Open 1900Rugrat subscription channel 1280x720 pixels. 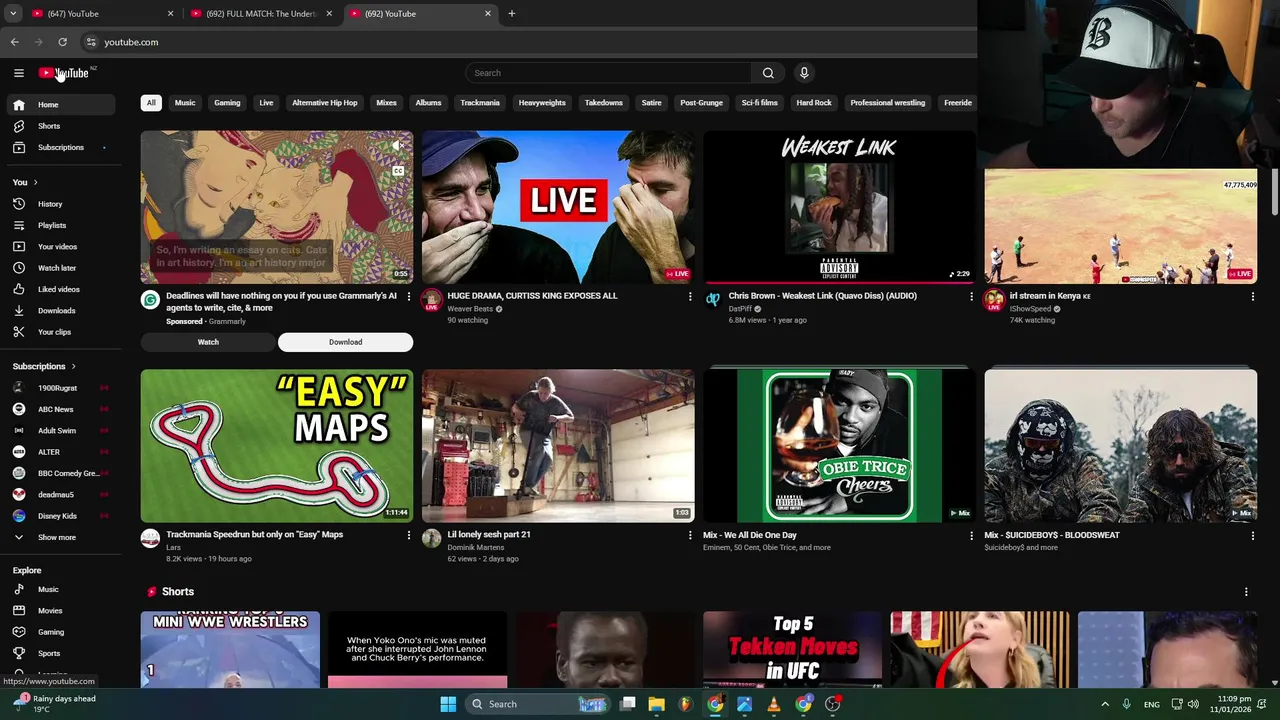[61, 388]
